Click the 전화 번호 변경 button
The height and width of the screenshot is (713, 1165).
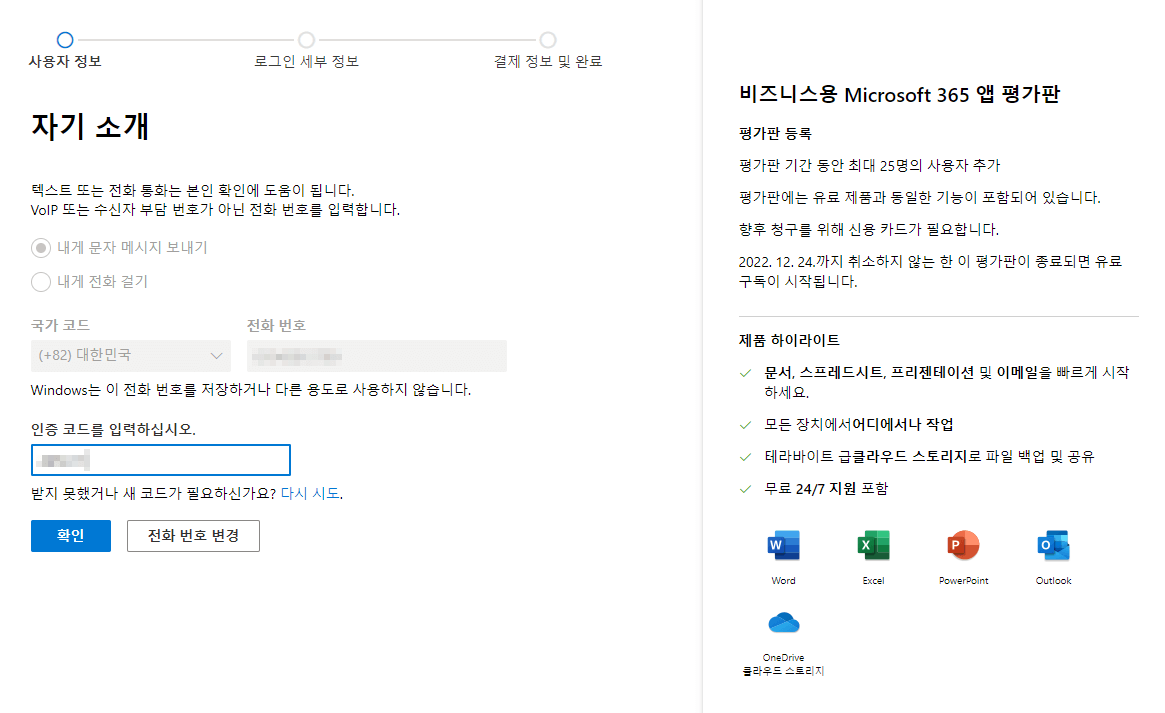pyautogui.click(x=193, y=535)
